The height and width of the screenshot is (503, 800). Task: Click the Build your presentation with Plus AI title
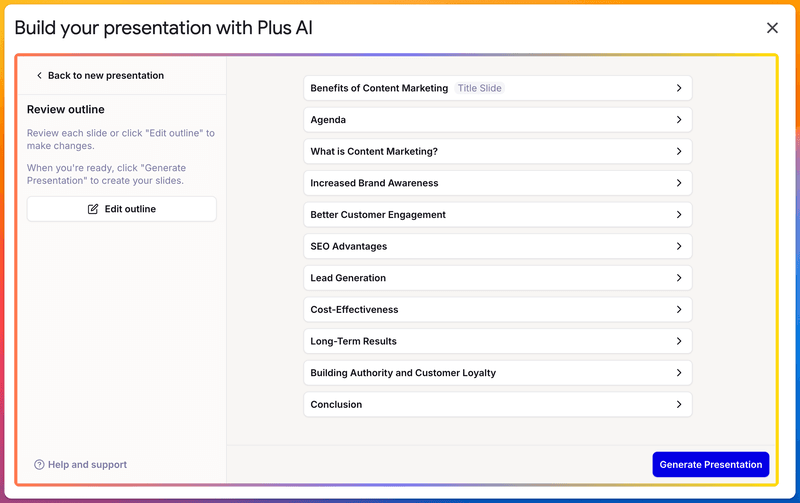[163, 28]
